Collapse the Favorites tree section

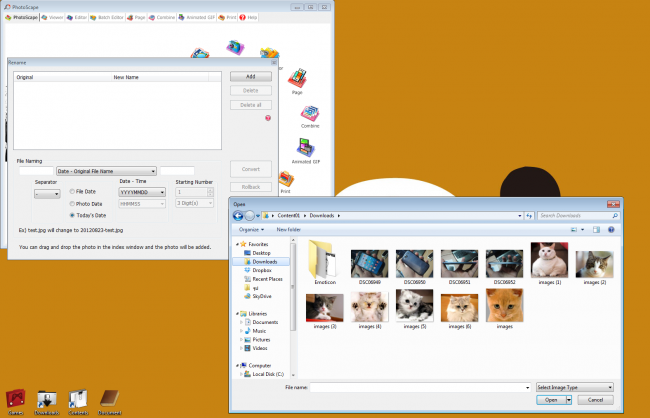pyautogui.click(x=237, y=244)
